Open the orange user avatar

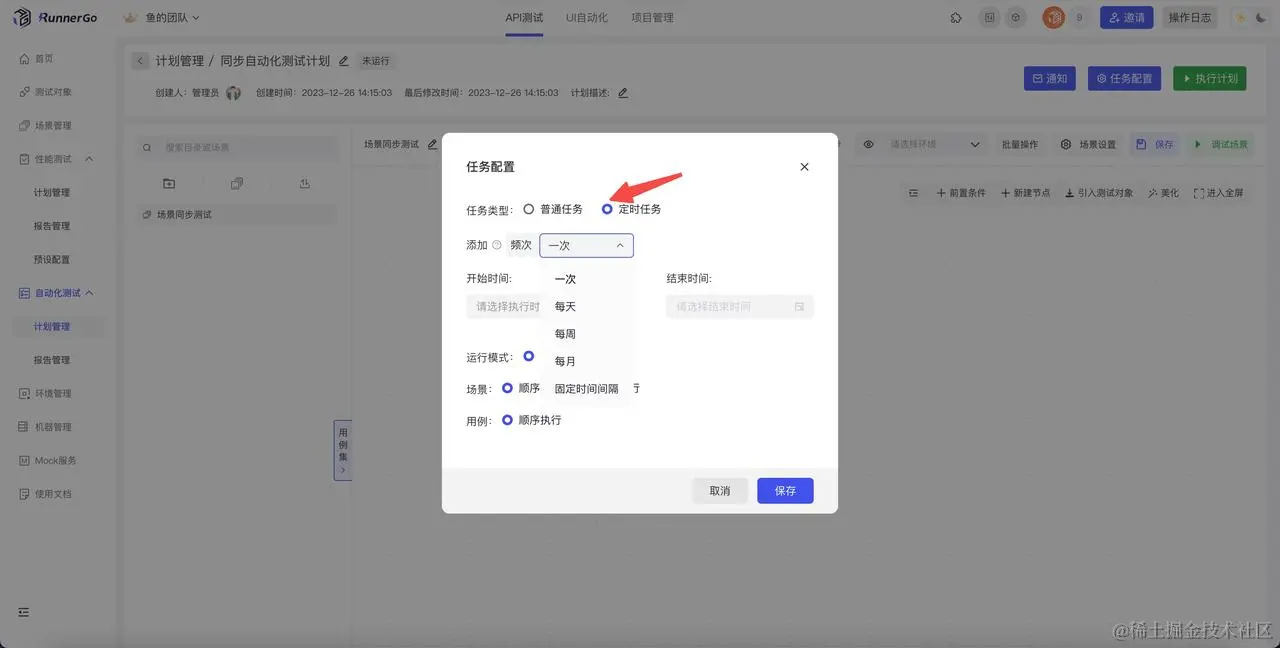[1053, 18]
